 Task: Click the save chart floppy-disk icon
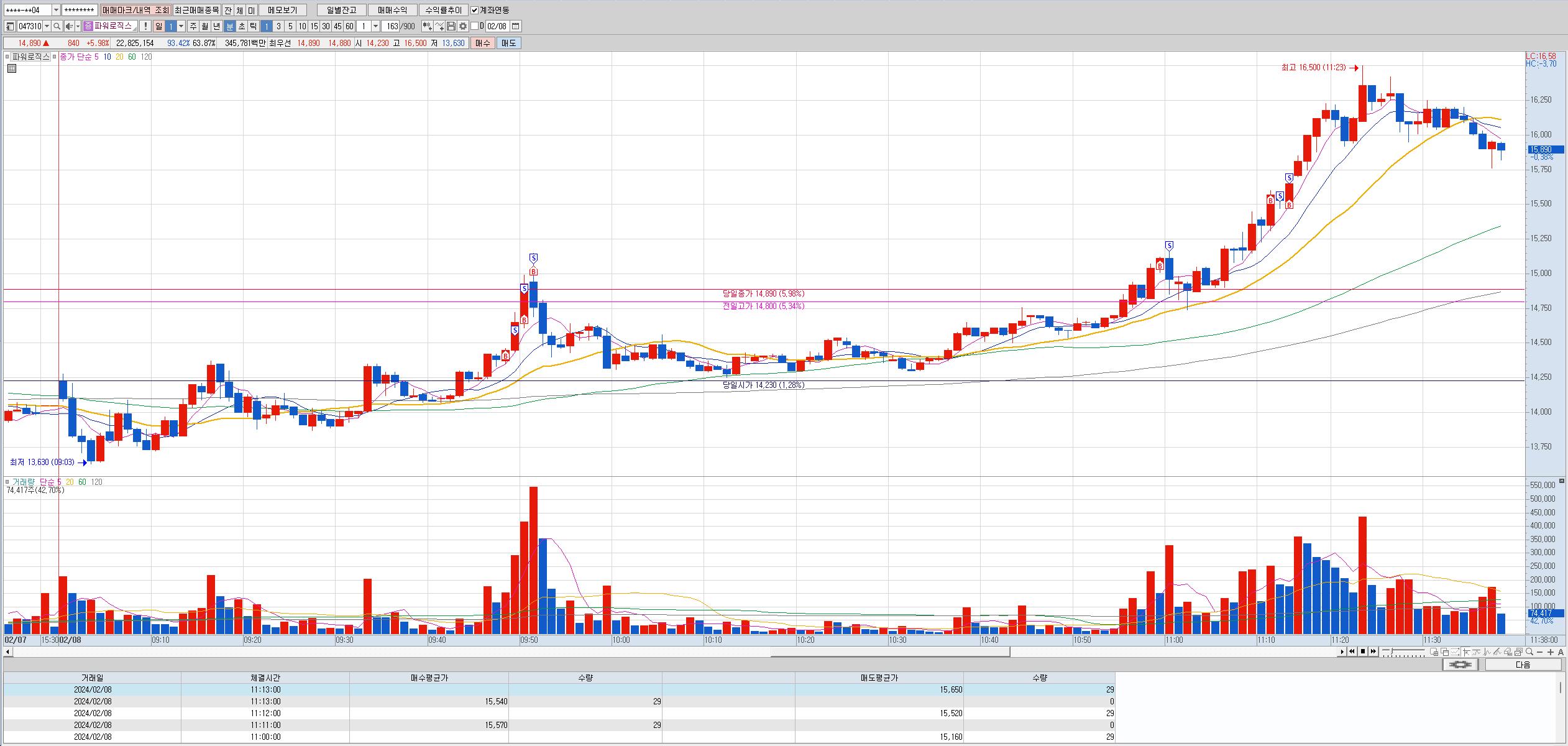[x=452, y=26]
